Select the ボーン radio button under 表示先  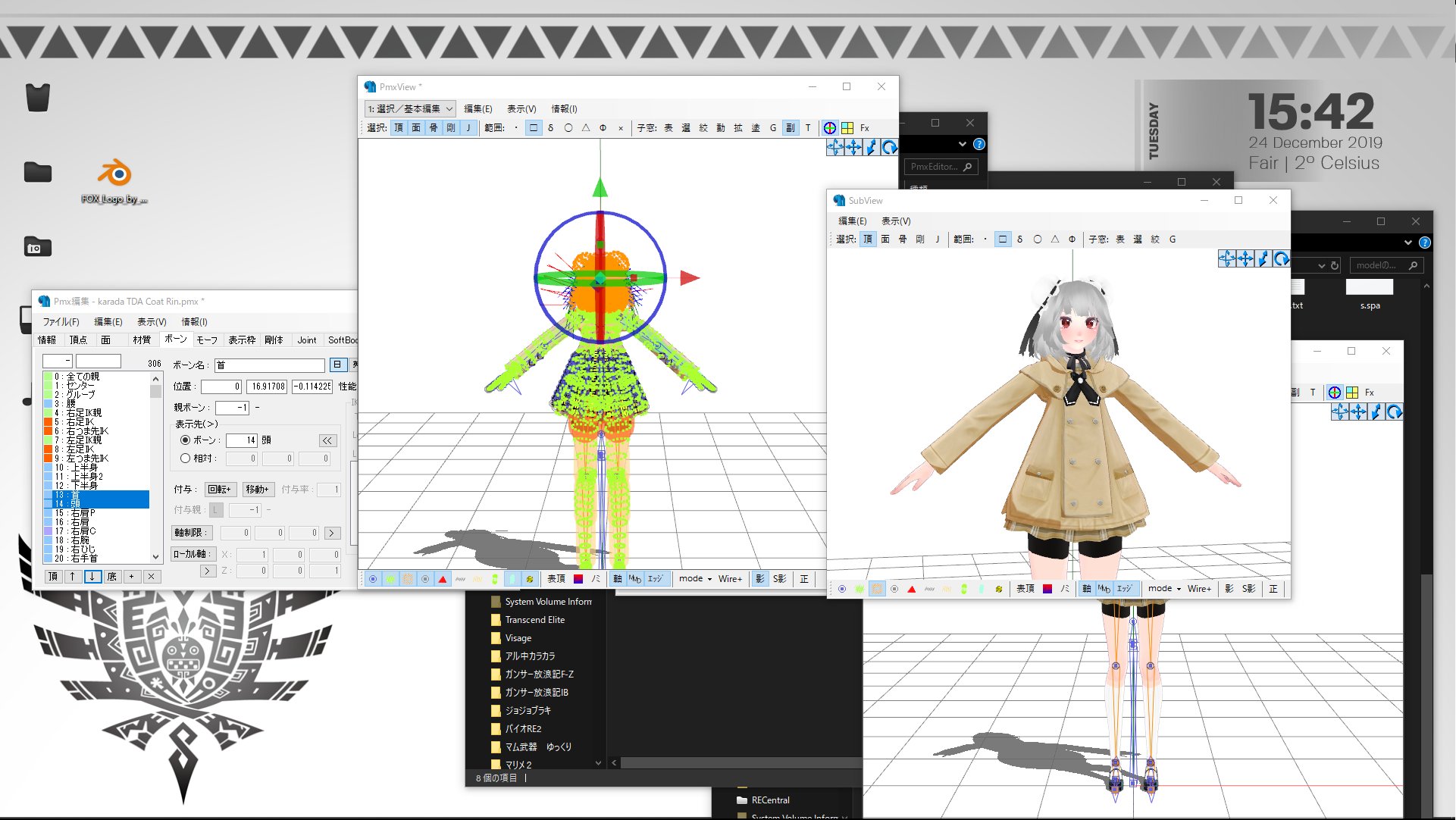click(185, 440)
